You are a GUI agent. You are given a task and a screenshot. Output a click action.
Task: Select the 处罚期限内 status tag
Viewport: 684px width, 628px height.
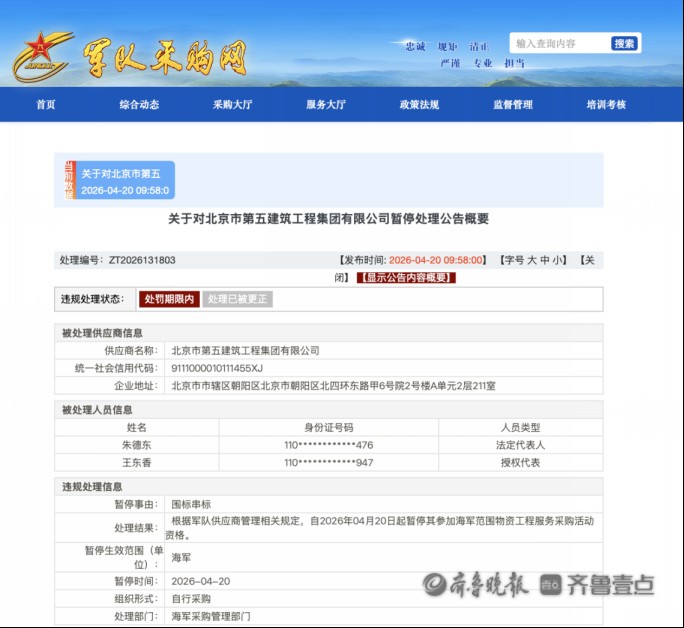click(169, 299)
